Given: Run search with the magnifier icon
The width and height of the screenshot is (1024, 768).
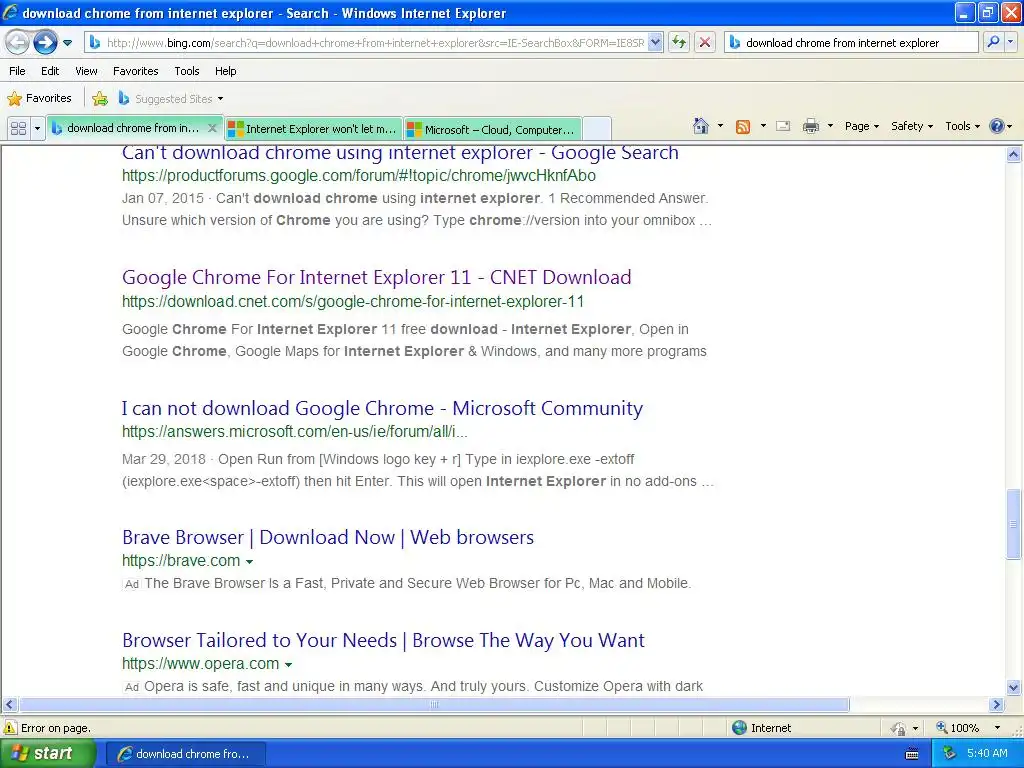Looking at the screenshot, I should tap(993, 43).
